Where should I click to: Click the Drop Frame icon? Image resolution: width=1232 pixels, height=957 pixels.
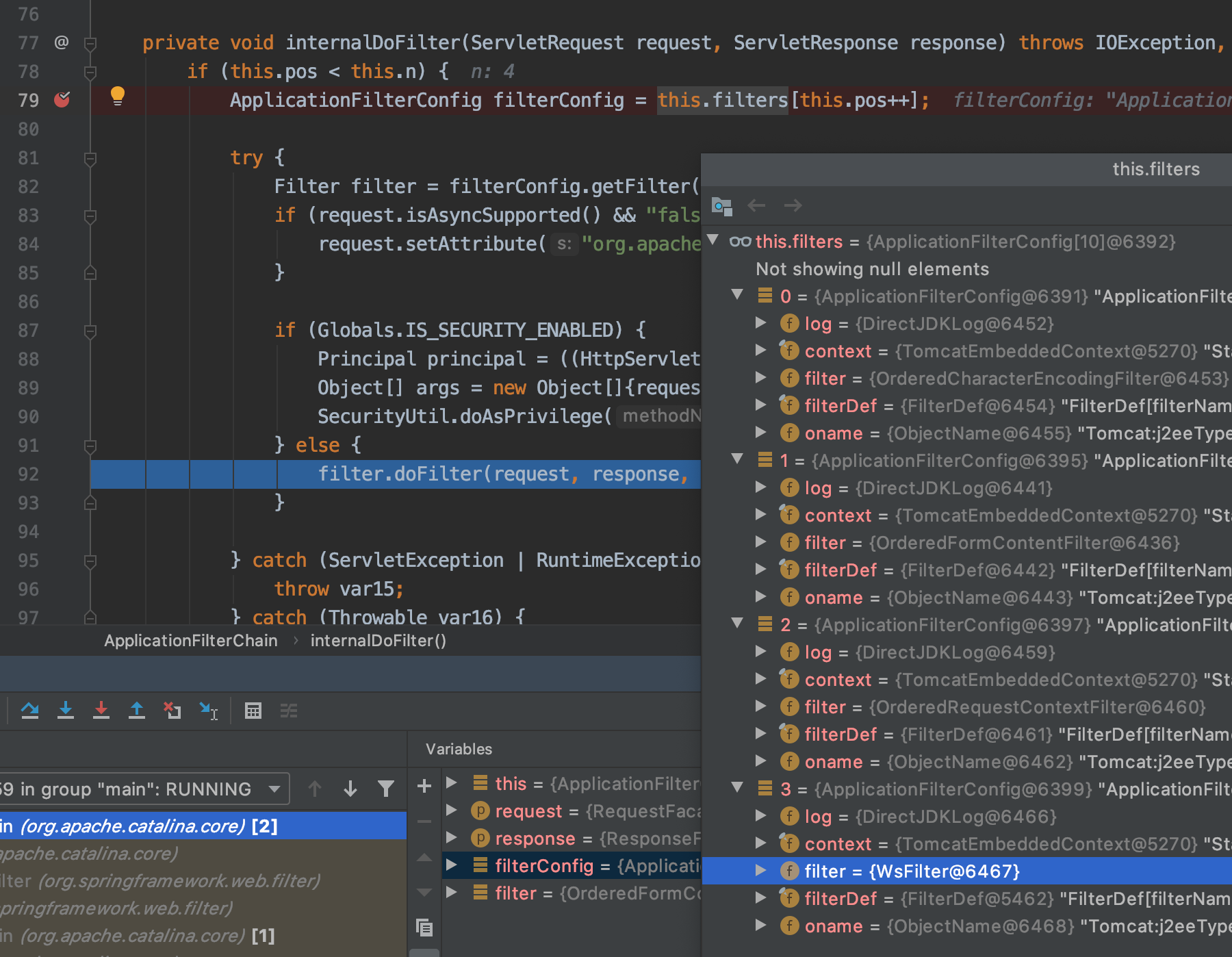click(x=172, y=711)
